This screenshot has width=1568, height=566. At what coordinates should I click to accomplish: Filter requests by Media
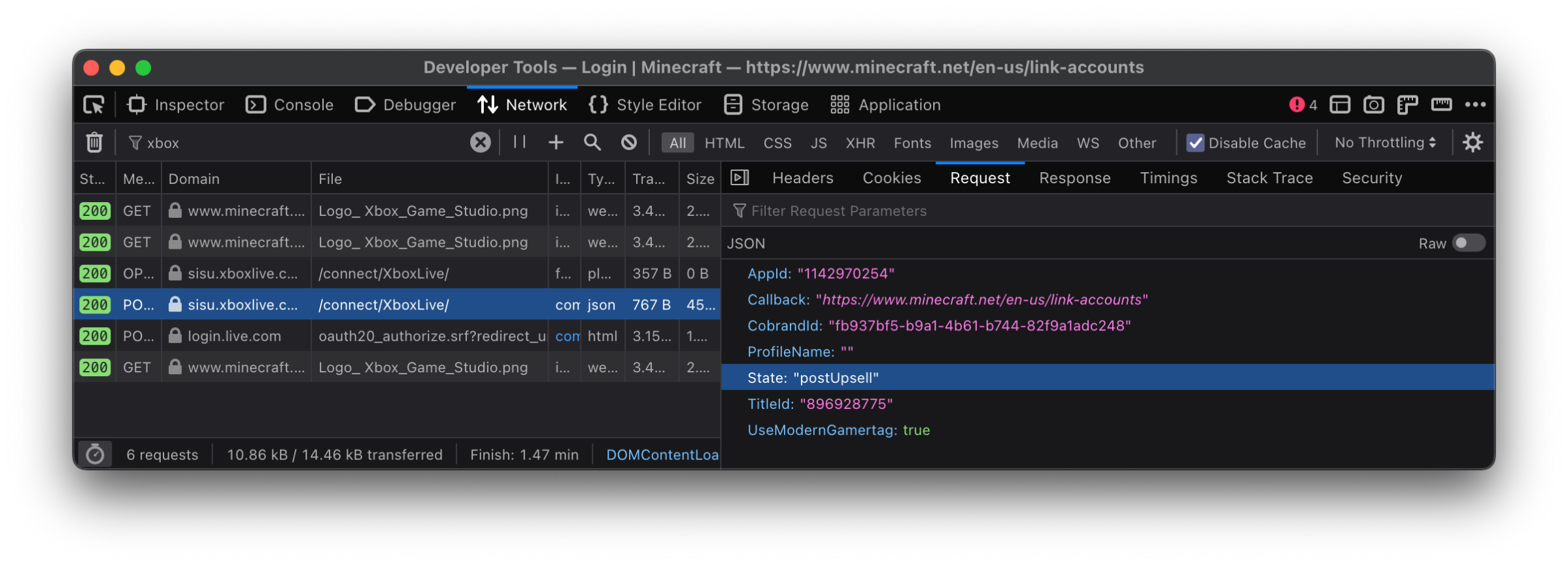coord(1037,143)
